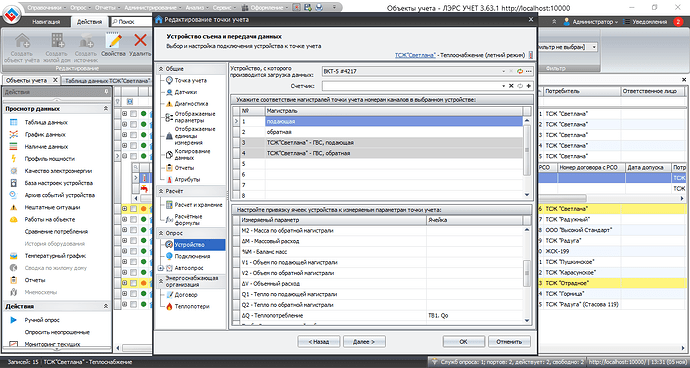Open Температурный график in actions panel
690x368 pixels.
[x=55, y=256]
